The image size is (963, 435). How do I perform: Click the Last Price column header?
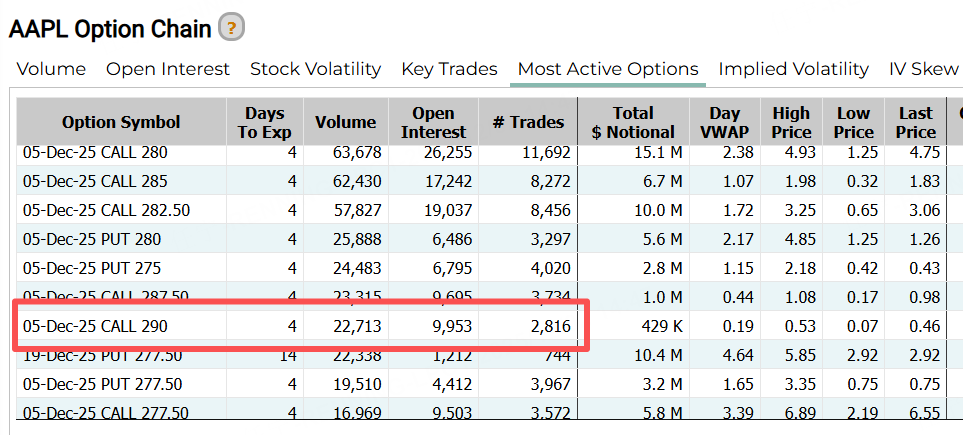pos(915,122)
